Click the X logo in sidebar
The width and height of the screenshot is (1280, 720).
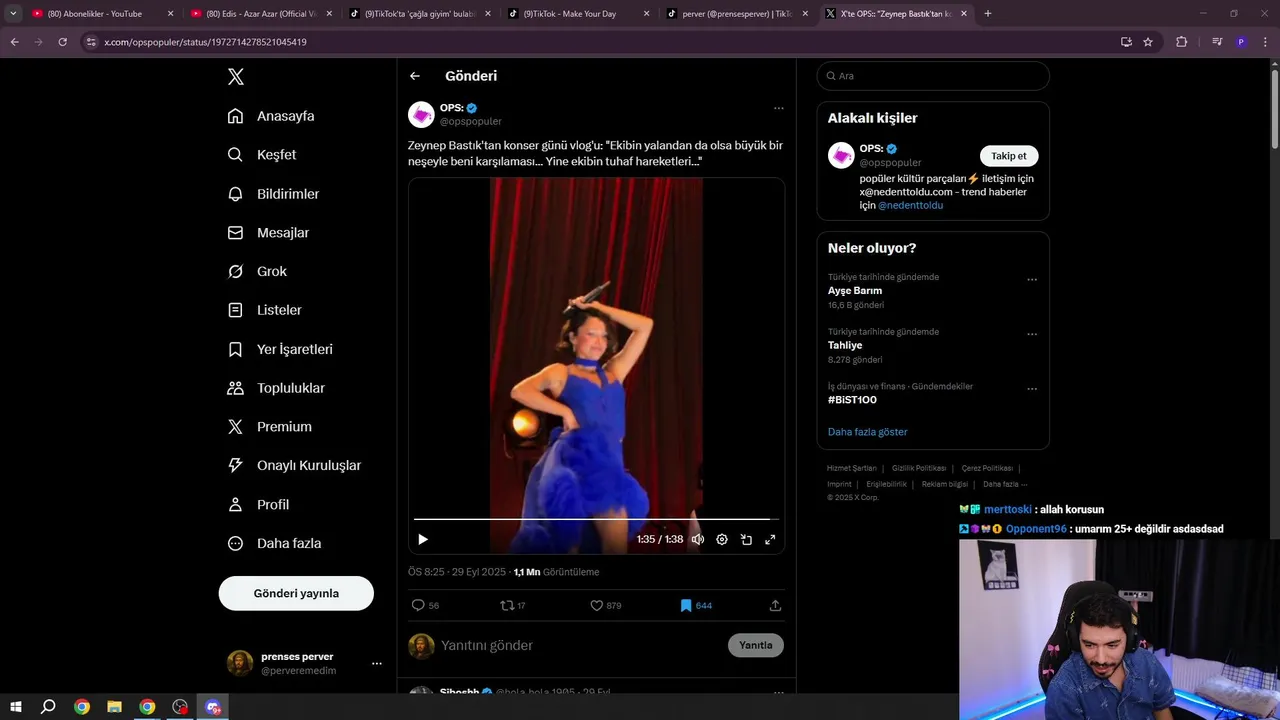pos(236,77)
